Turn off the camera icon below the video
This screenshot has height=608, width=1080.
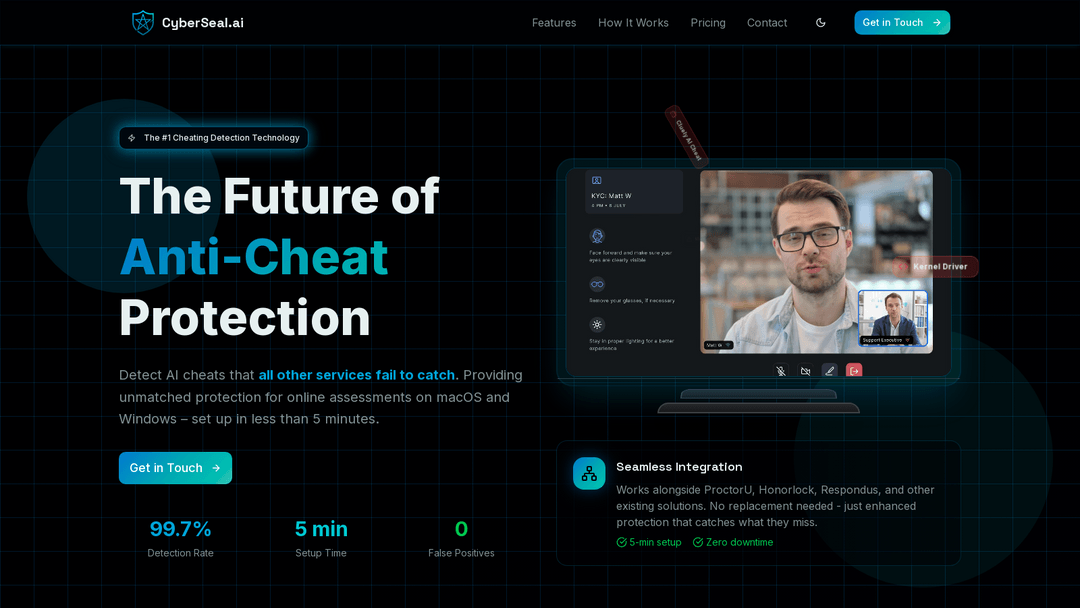pos(805,370)
